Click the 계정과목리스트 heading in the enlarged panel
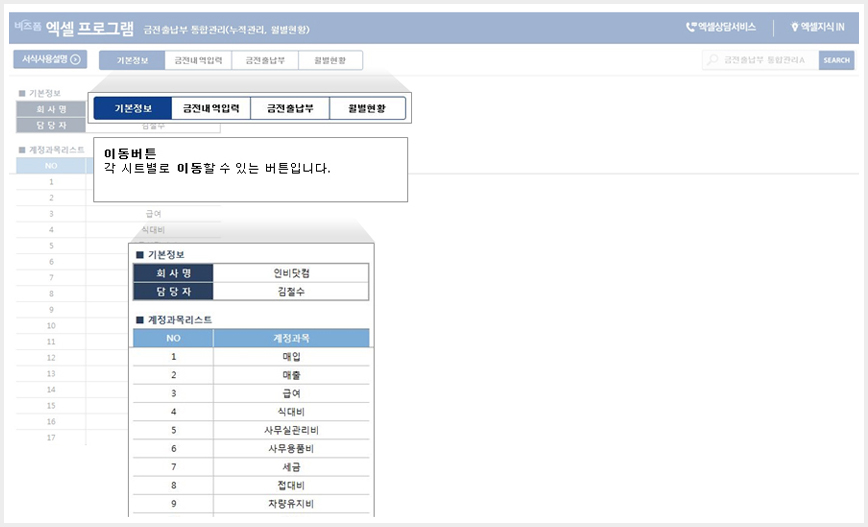 click(x=179, y=319)
